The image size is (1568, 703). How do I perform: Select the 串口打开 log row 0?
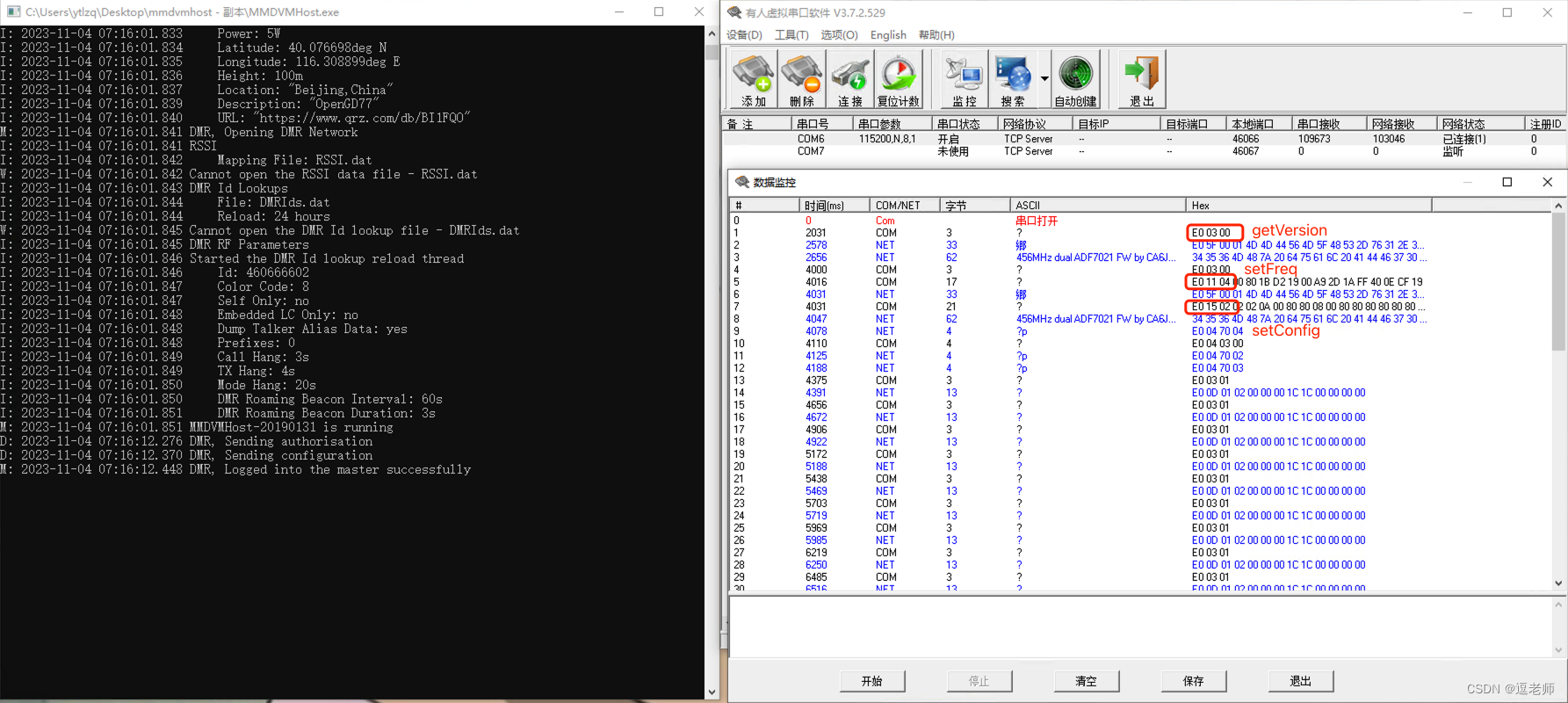[x=1140, y=221]
